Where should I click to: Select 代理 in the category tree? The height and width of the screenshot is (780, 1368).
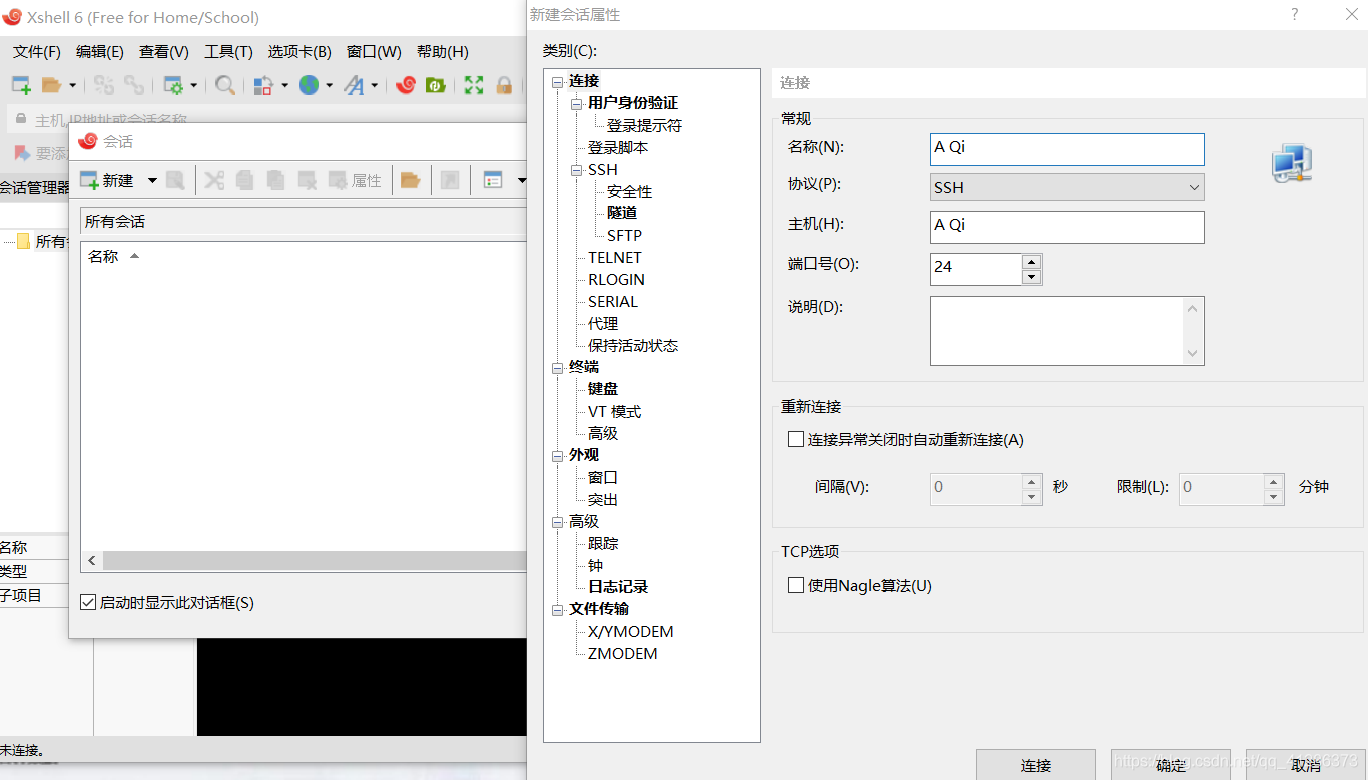pyautogui.click(x=603, y=324)
